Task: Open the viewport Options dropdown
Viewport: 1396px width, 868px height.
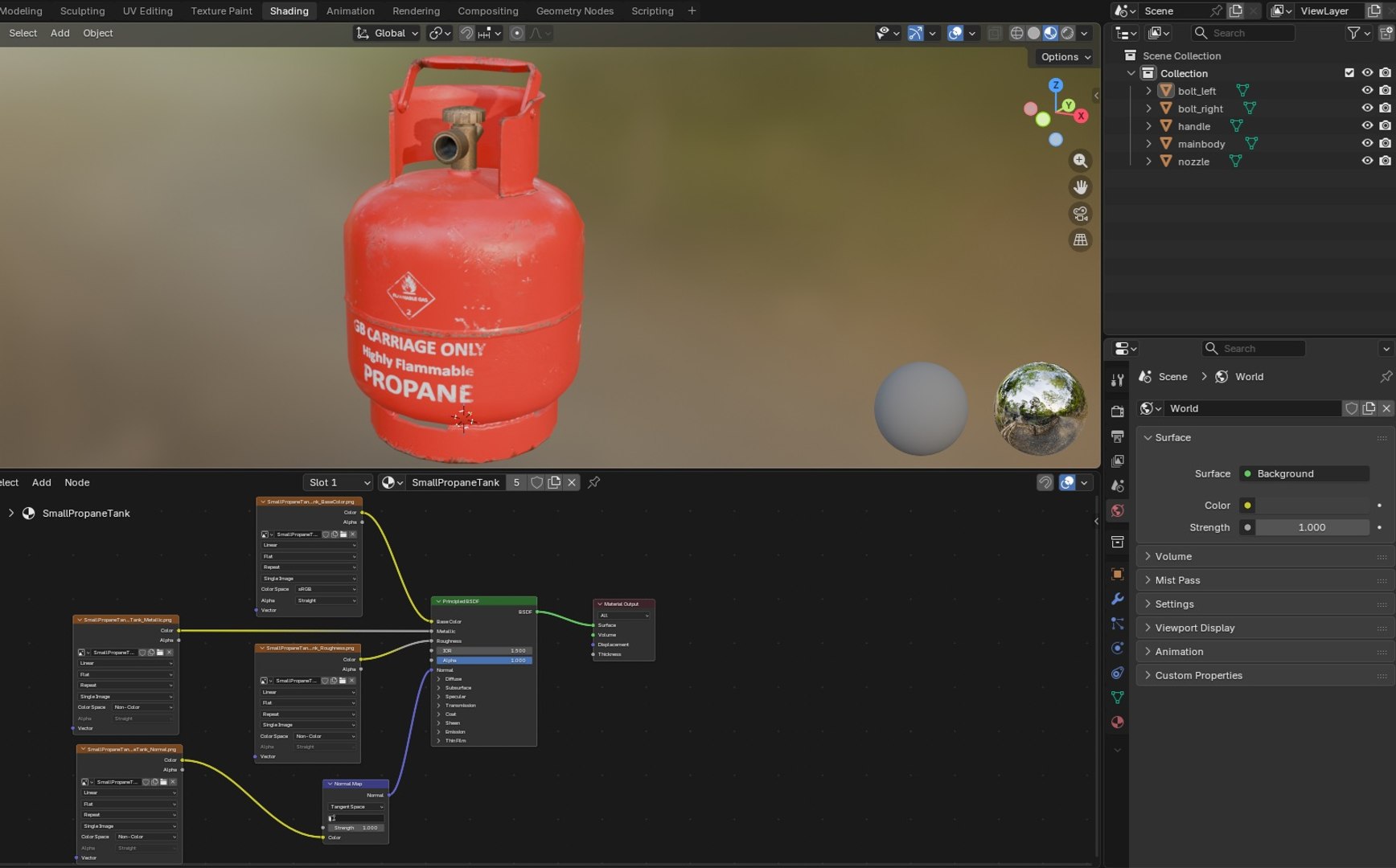Action: pyautogui.click(x=1065, y=57)
